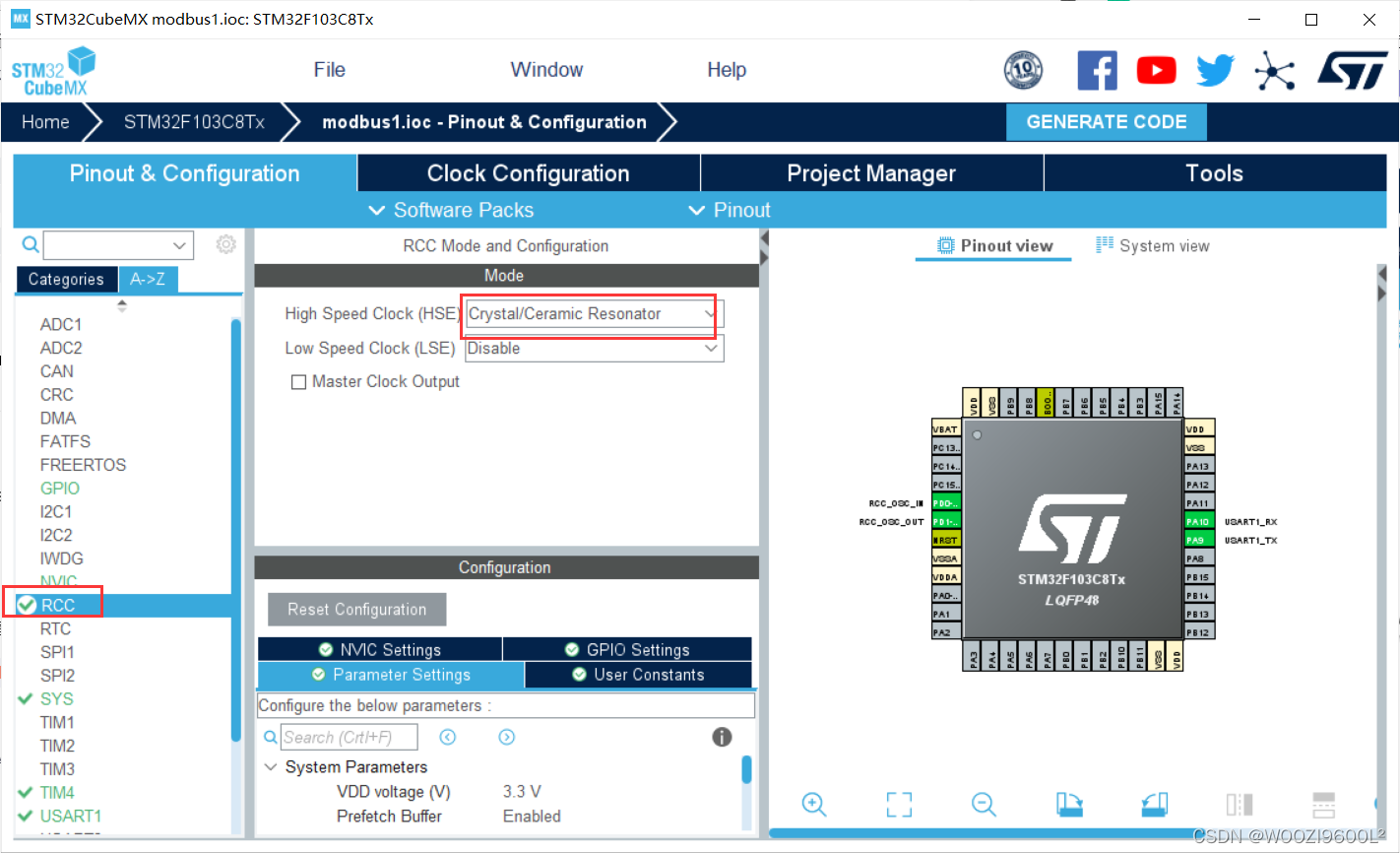1400x853 pixels.
Task: Switch to the A->Z tab
Action: click(148, 280)
